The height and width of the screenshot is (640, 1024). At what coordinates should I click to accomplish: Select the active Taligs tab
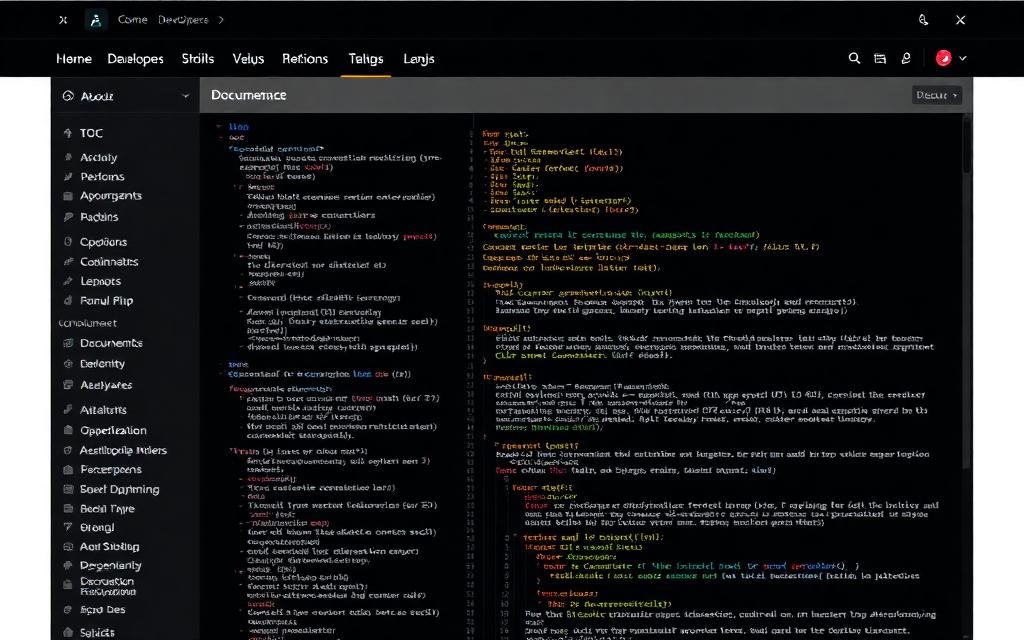coord(366,59)
